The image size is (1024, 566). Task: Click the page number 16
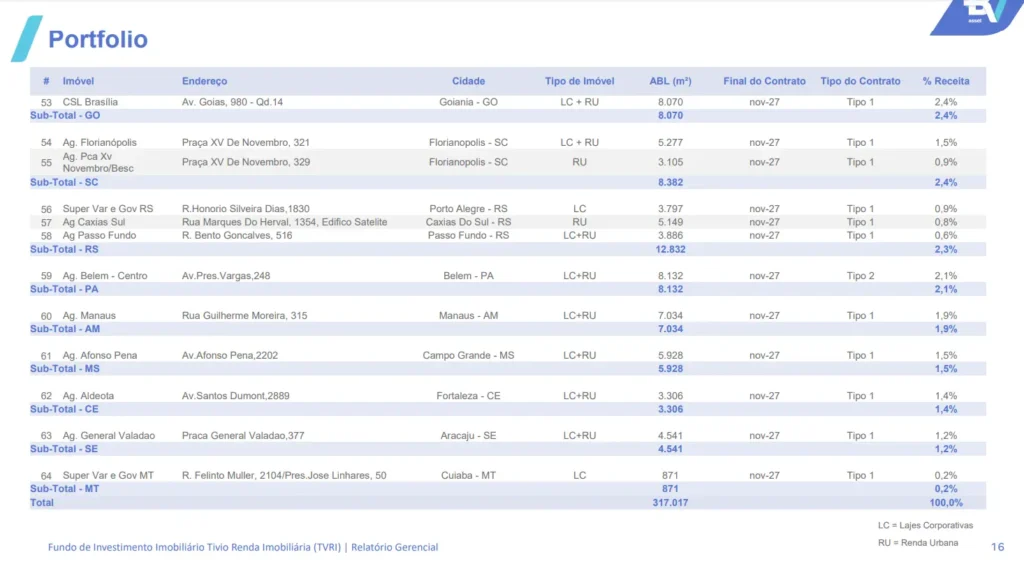996,547
